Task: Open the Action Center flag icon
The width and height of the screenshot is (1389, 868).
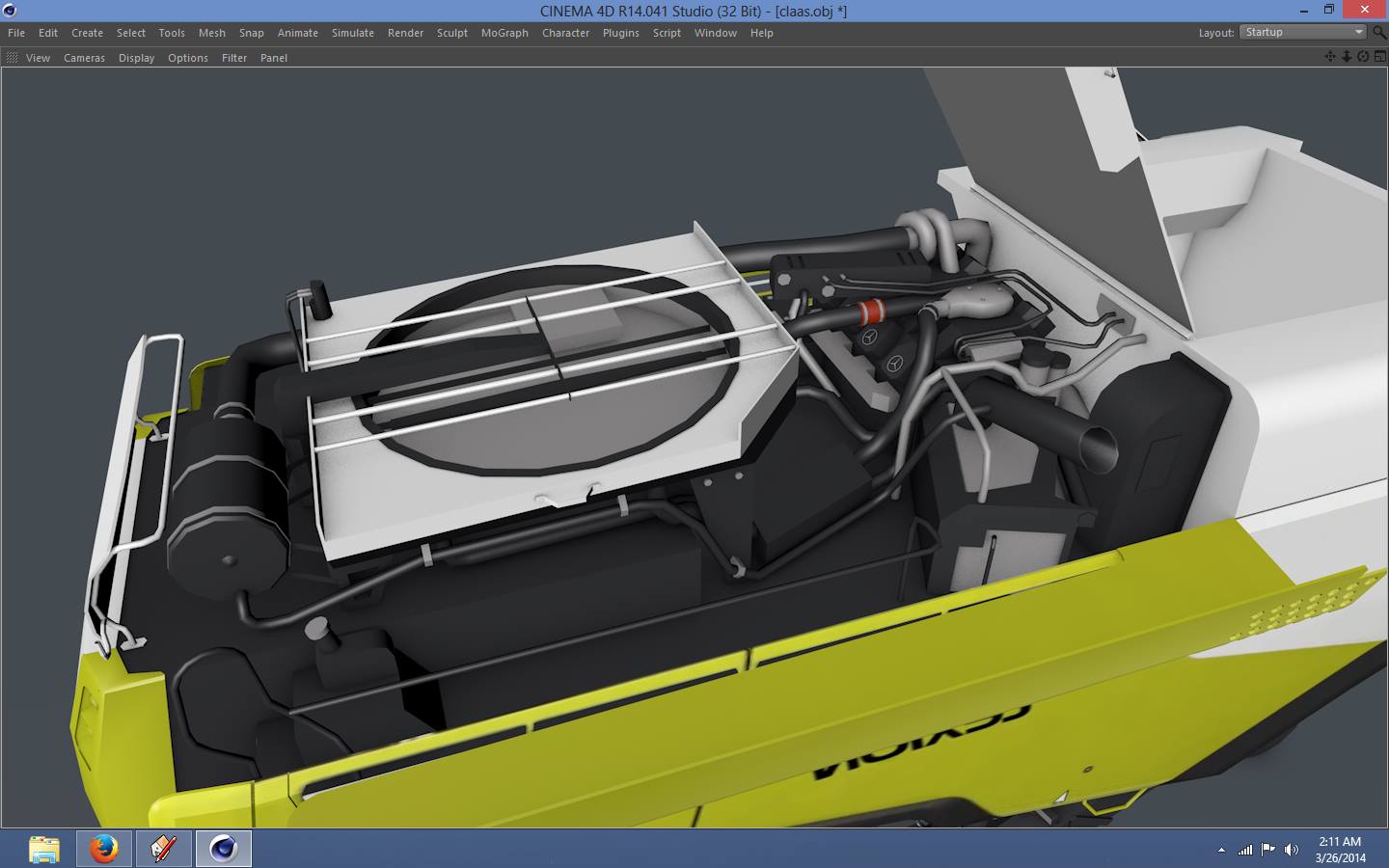Action: click(x=1268, y=850)
